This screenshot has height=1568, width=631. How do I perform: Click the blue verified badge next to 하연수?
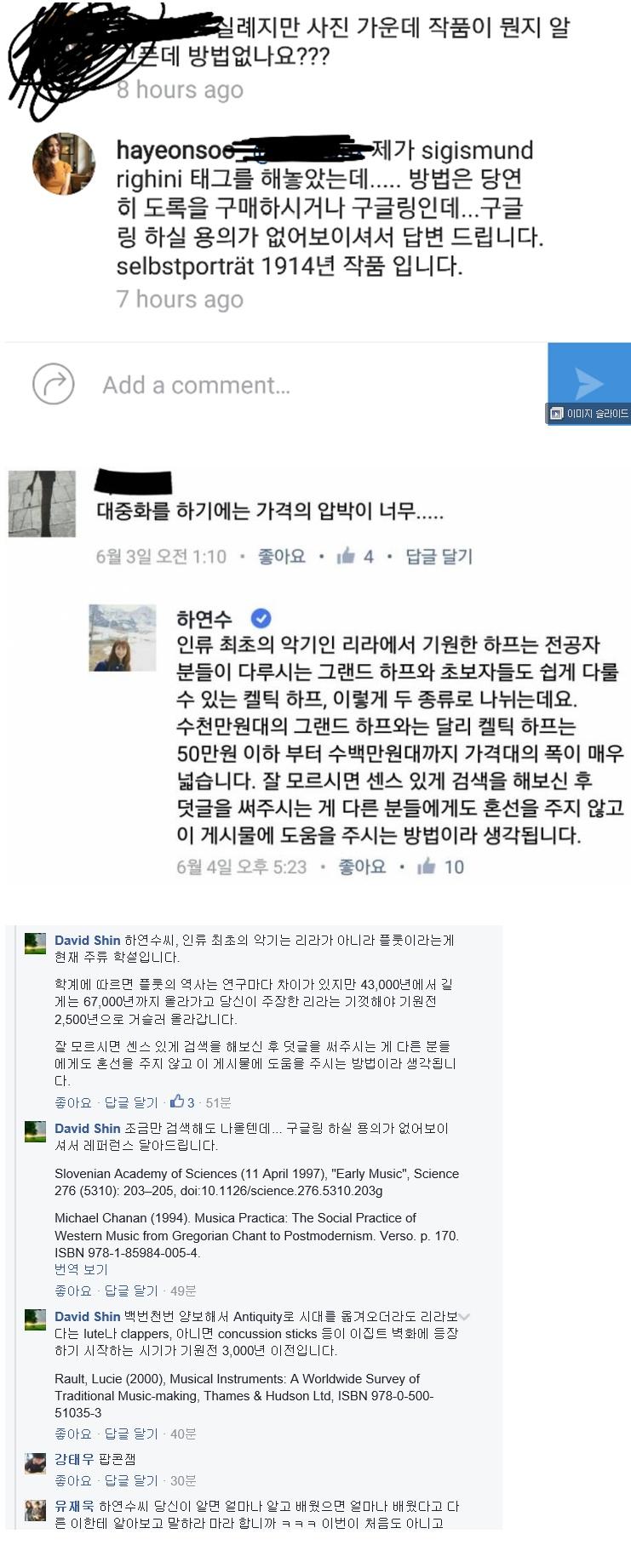point(261,618)
